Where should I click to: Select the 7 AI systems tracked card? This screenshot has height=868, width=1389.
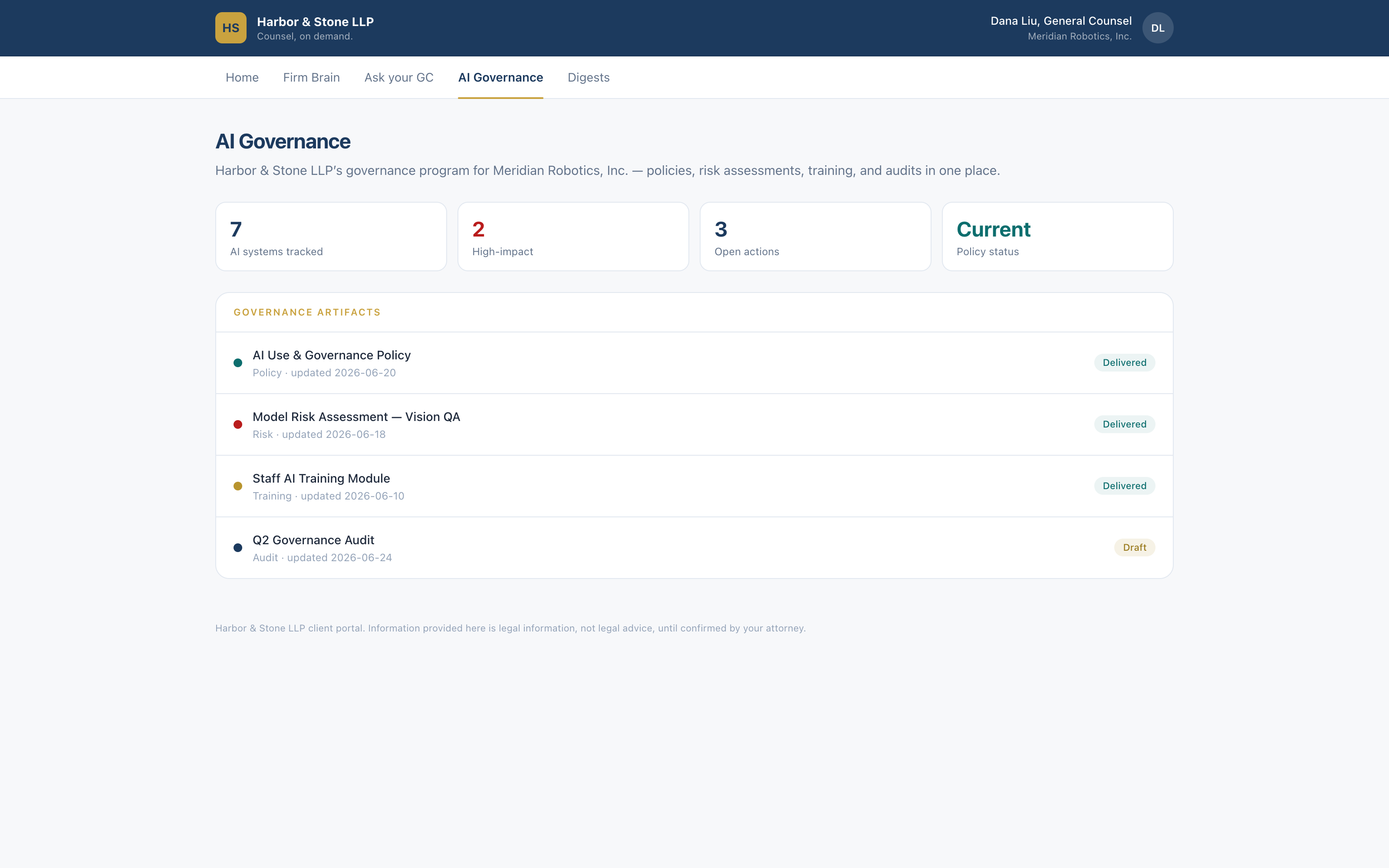(331, 237)
